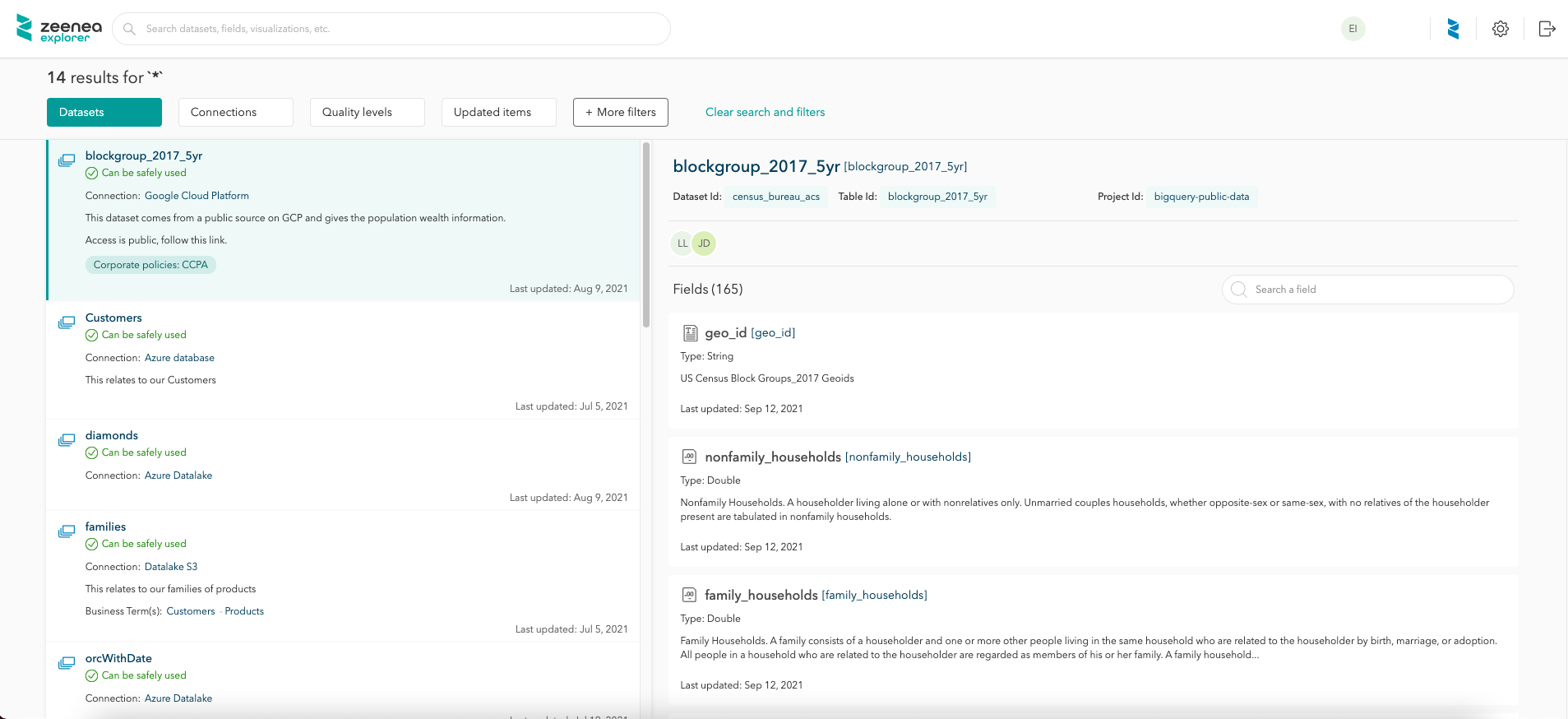Viewport: 1568px width, 719px height.
Task: Open the settings gear icon
Action: click(1501, 29)
